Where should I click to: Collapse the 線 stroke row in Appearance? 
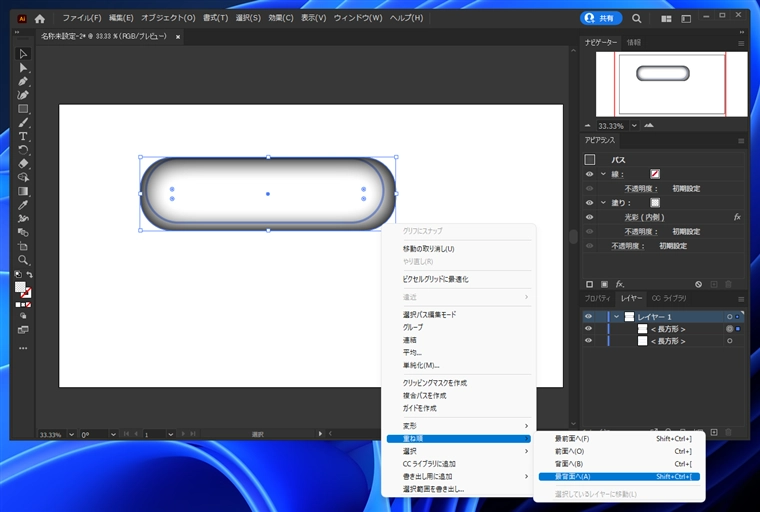[603, 174]
